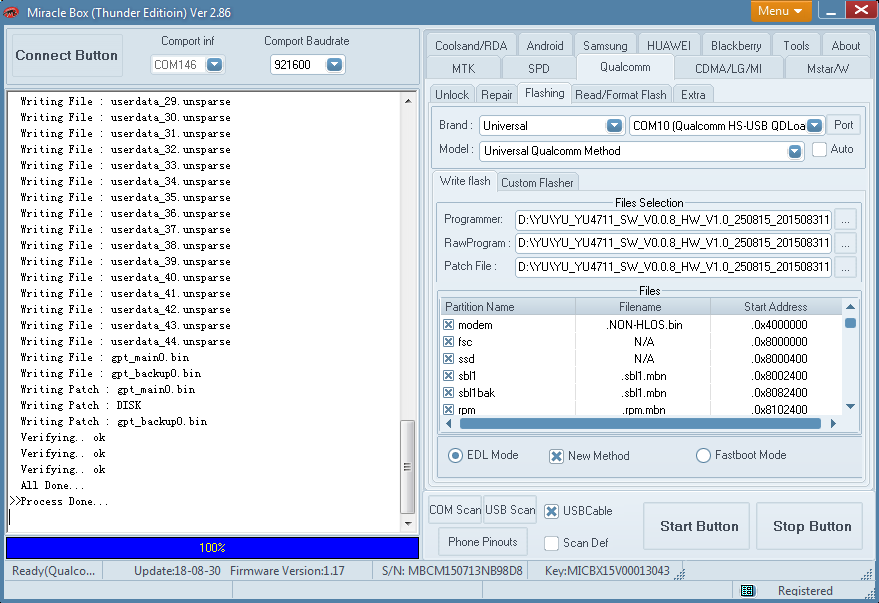Toggle the USBCable checkbox
Screen dimensions: 879x603
click(x=552, y=511)
